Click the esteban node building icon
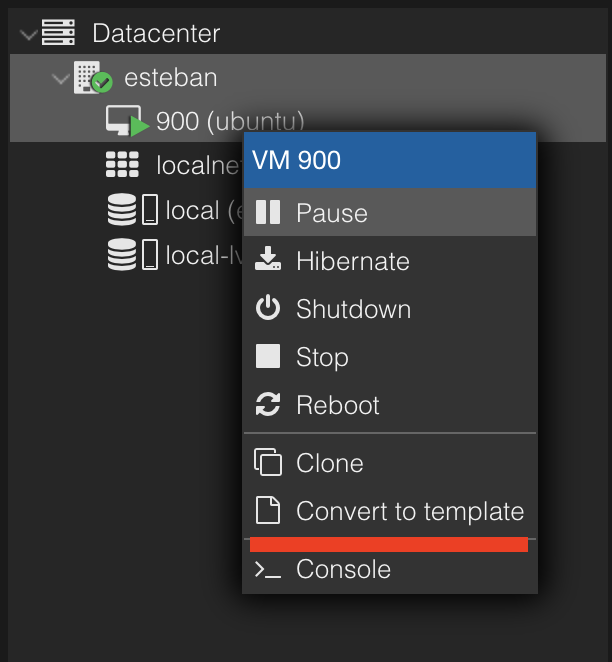Image resolution: width=612 pixels, height=662 pixels. (93, 77)
